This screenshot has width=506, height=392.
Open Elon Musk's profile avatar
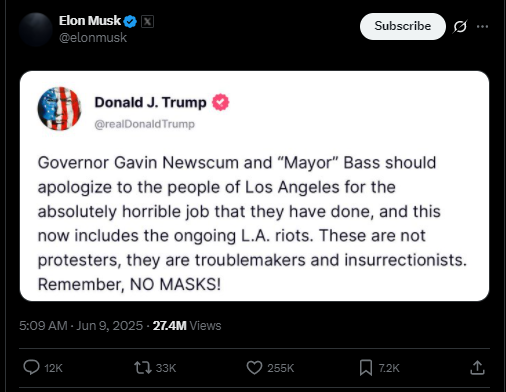[x=36, y=29]
